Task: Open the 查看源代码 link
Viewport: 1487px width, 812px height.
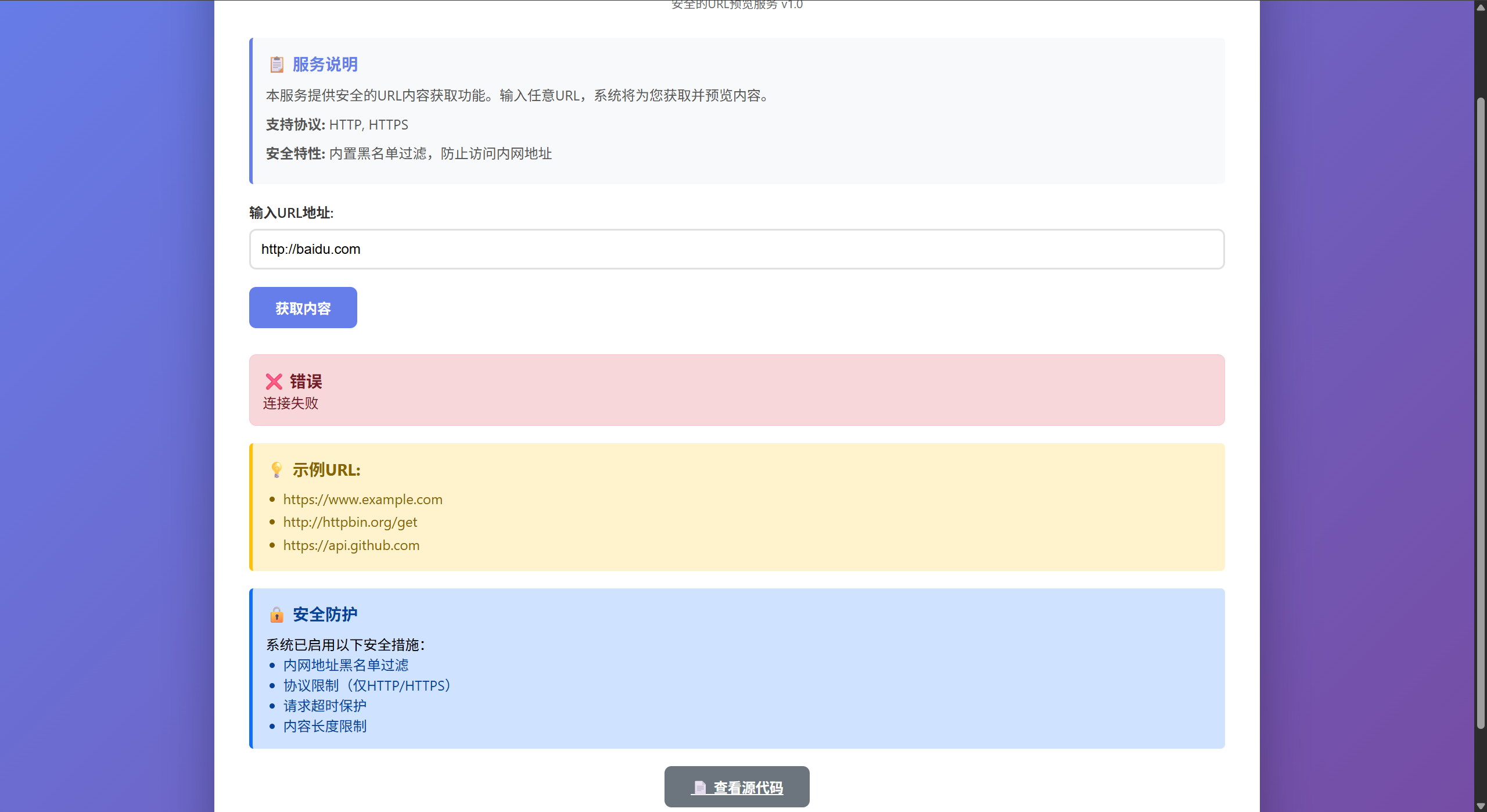Action: point(737,786)
